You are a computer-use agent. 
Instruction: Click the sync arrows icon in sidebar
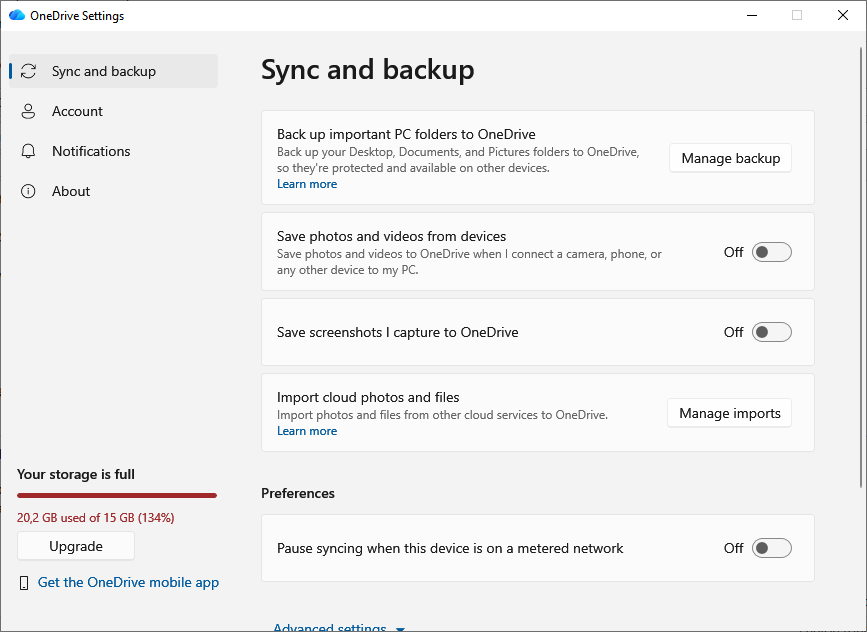[x=28, y=71]
